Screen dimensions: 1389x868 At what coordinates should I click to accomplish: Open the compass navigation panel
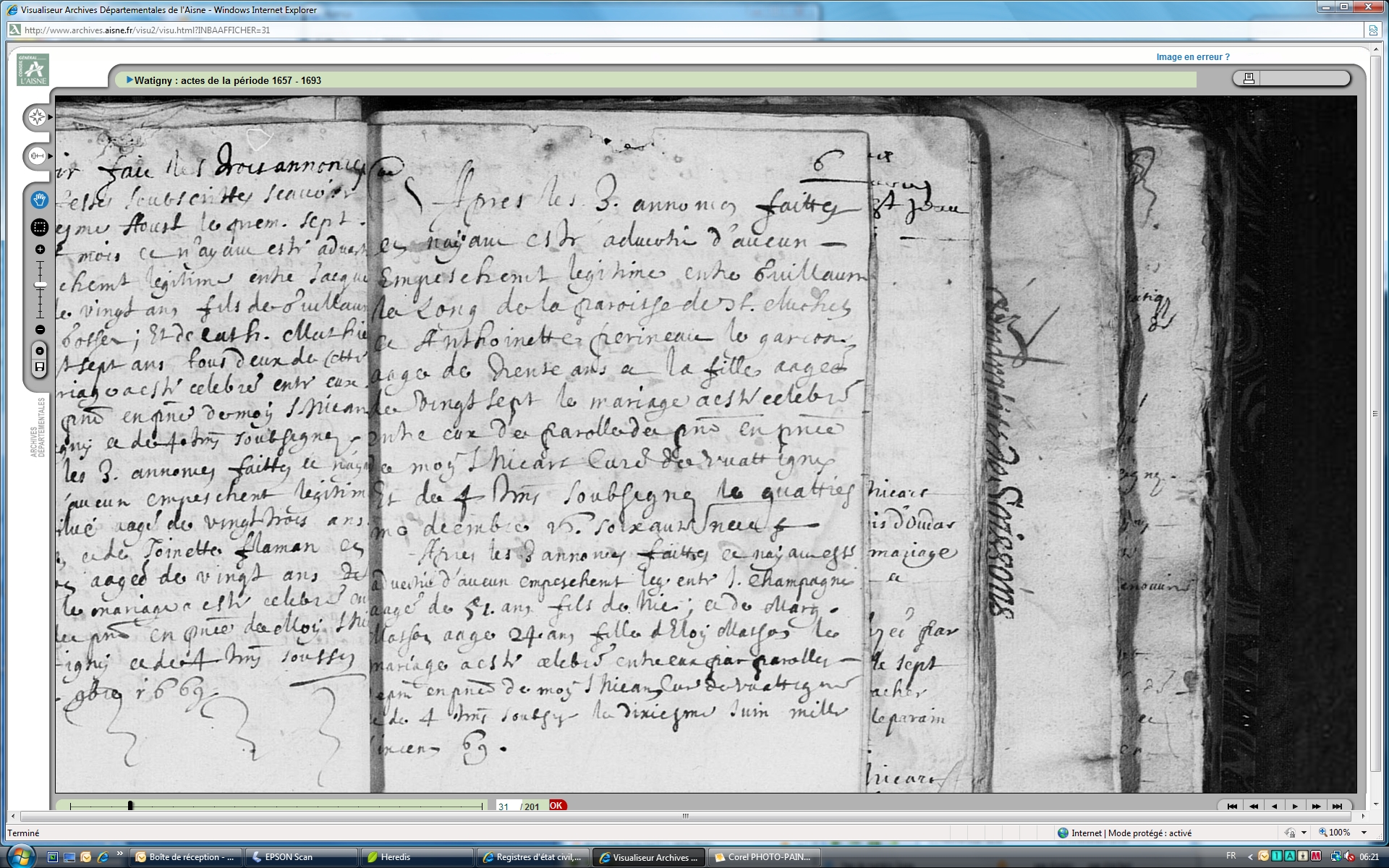37,117
